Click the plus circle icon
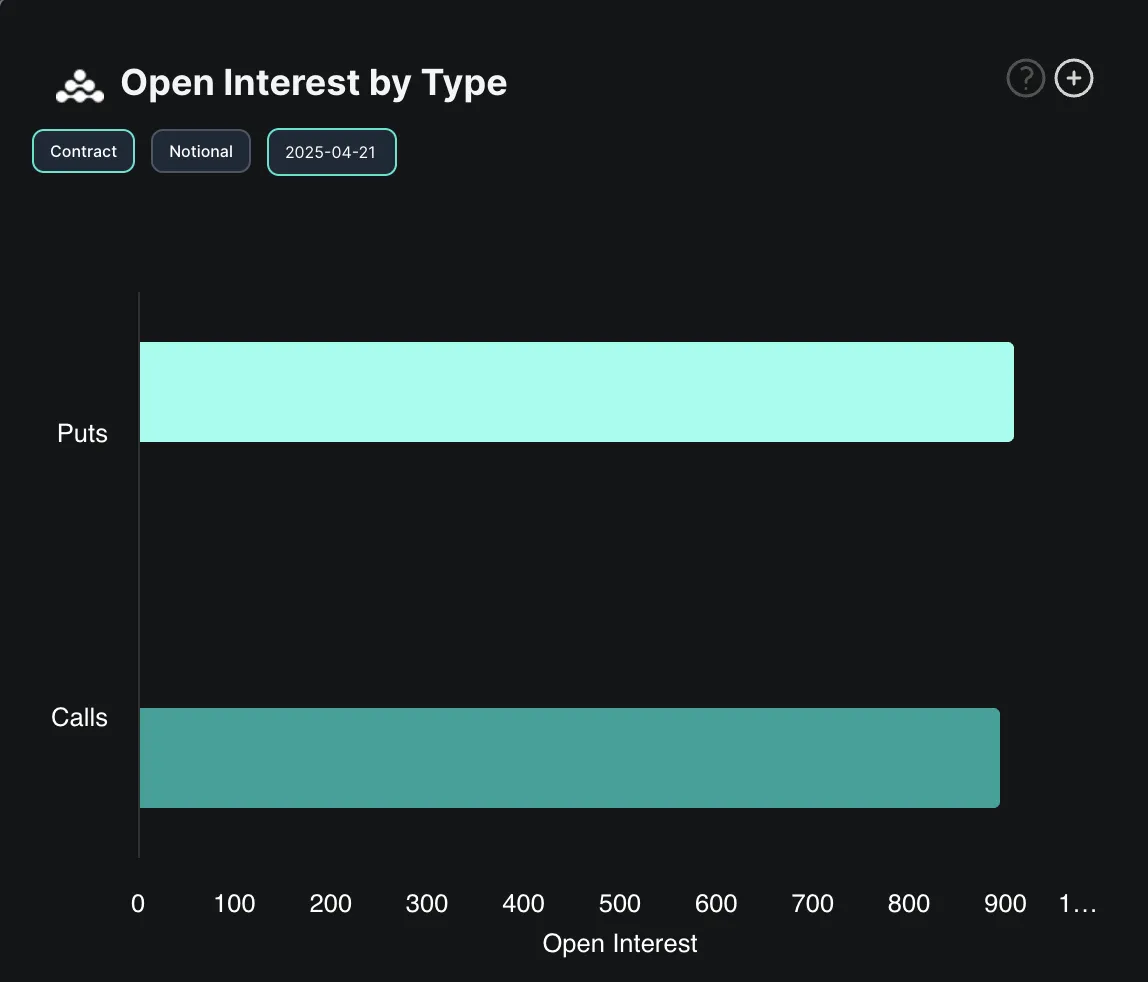Screen dimensions: 1148x982 pos(1074,78)
